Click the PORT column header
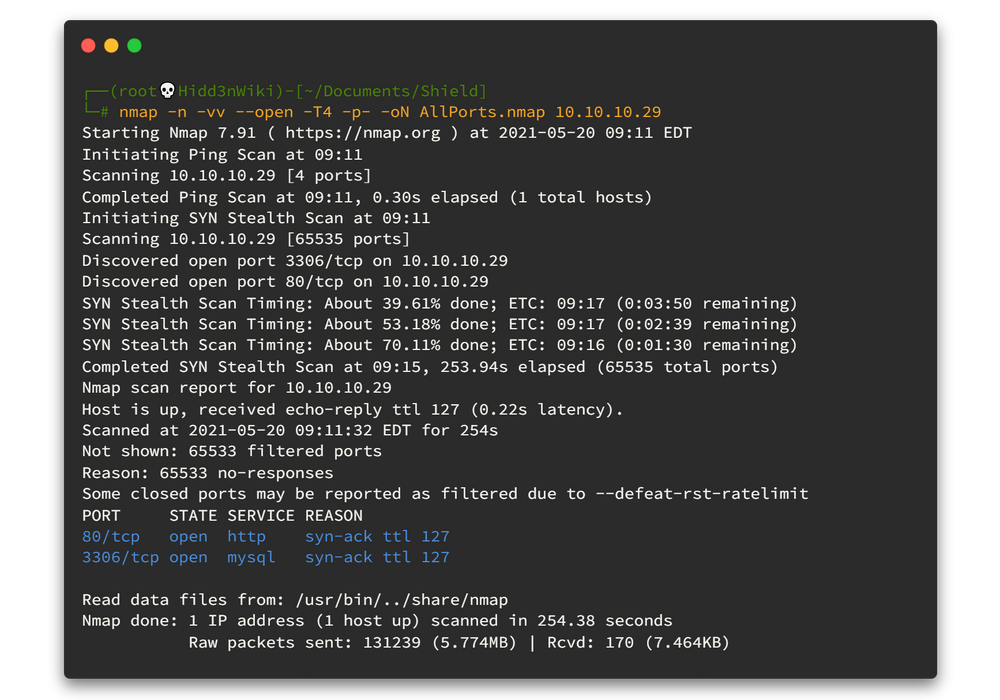 (101, 516)
